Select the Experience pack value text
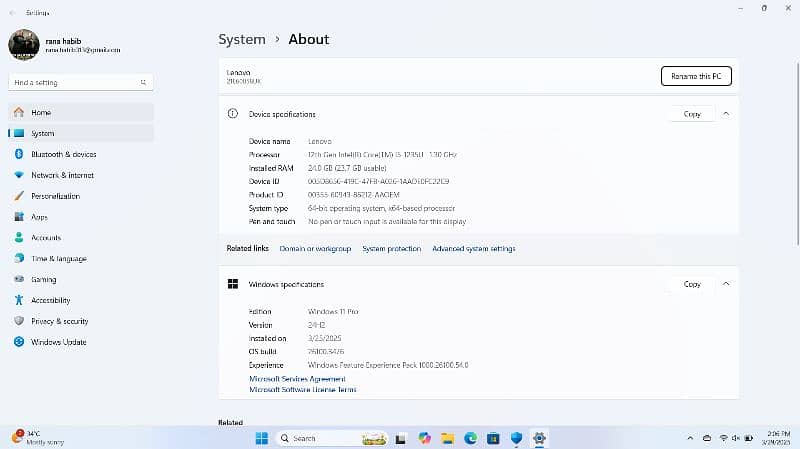 coord(388,365)
